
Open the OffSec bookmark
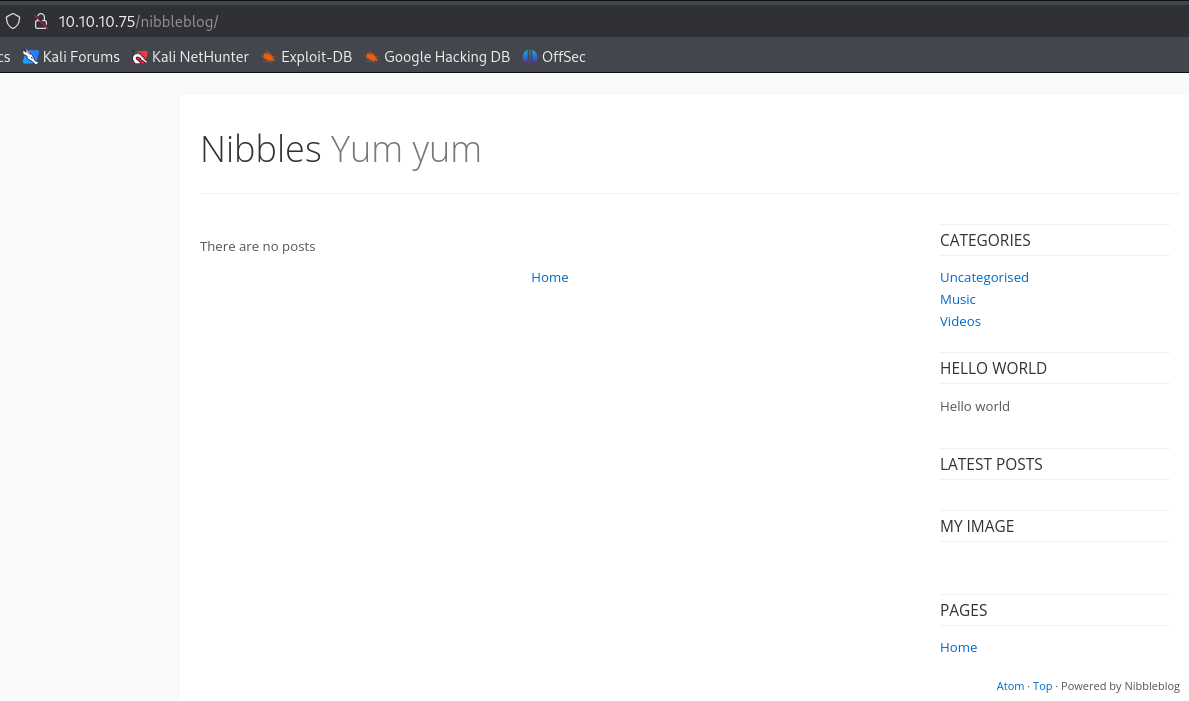coord(554,57)
